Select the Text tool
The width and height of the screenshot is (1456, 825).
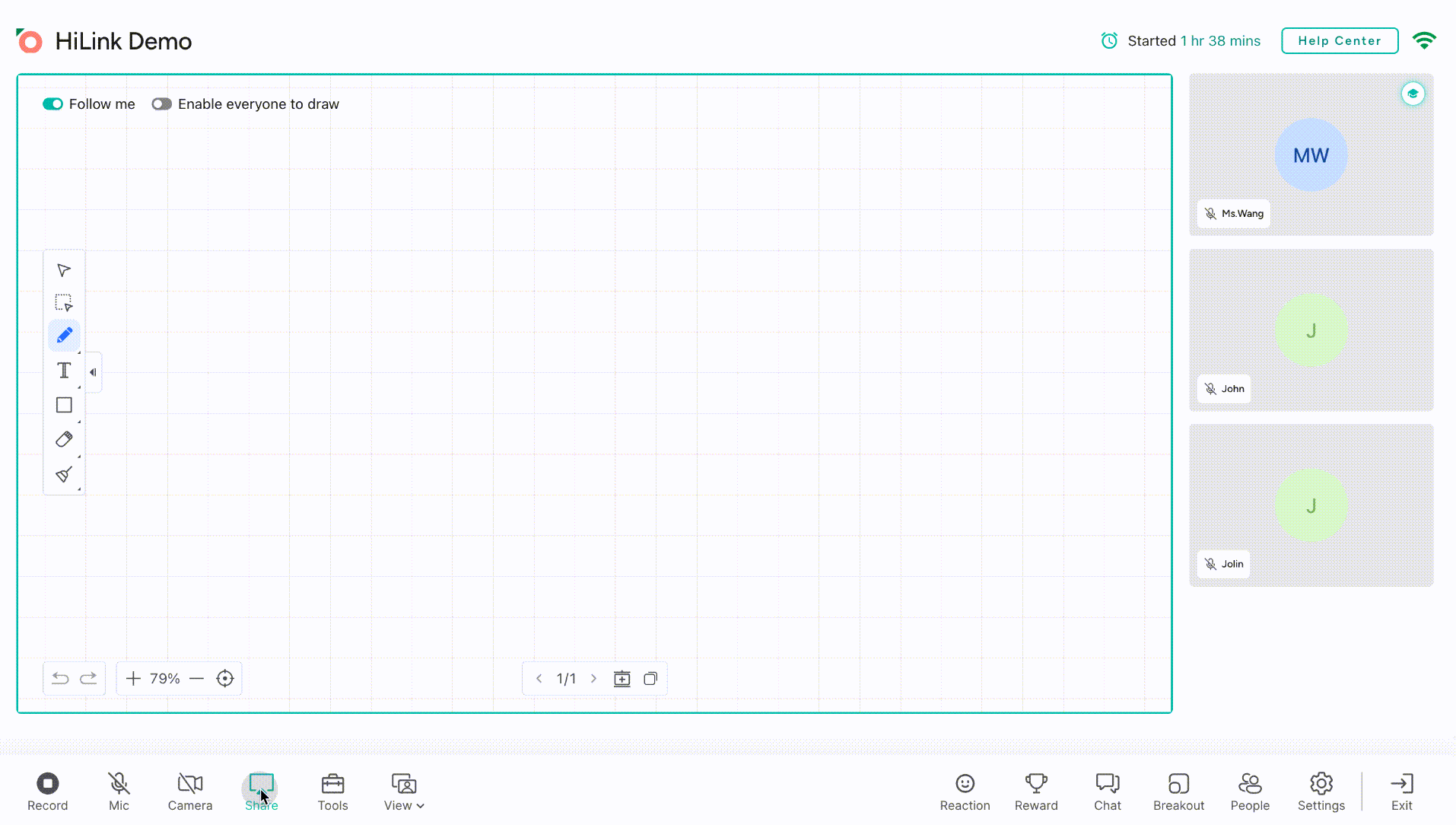tap(64, 370)
